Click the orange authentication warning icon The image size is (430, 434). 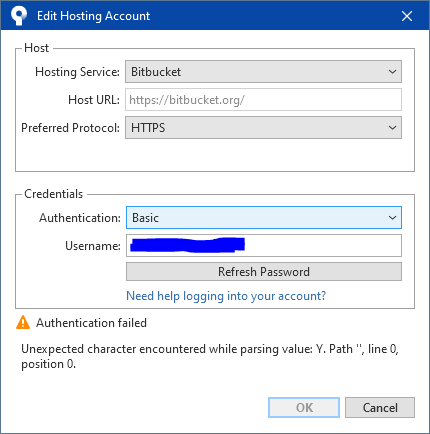click(23, 323)
